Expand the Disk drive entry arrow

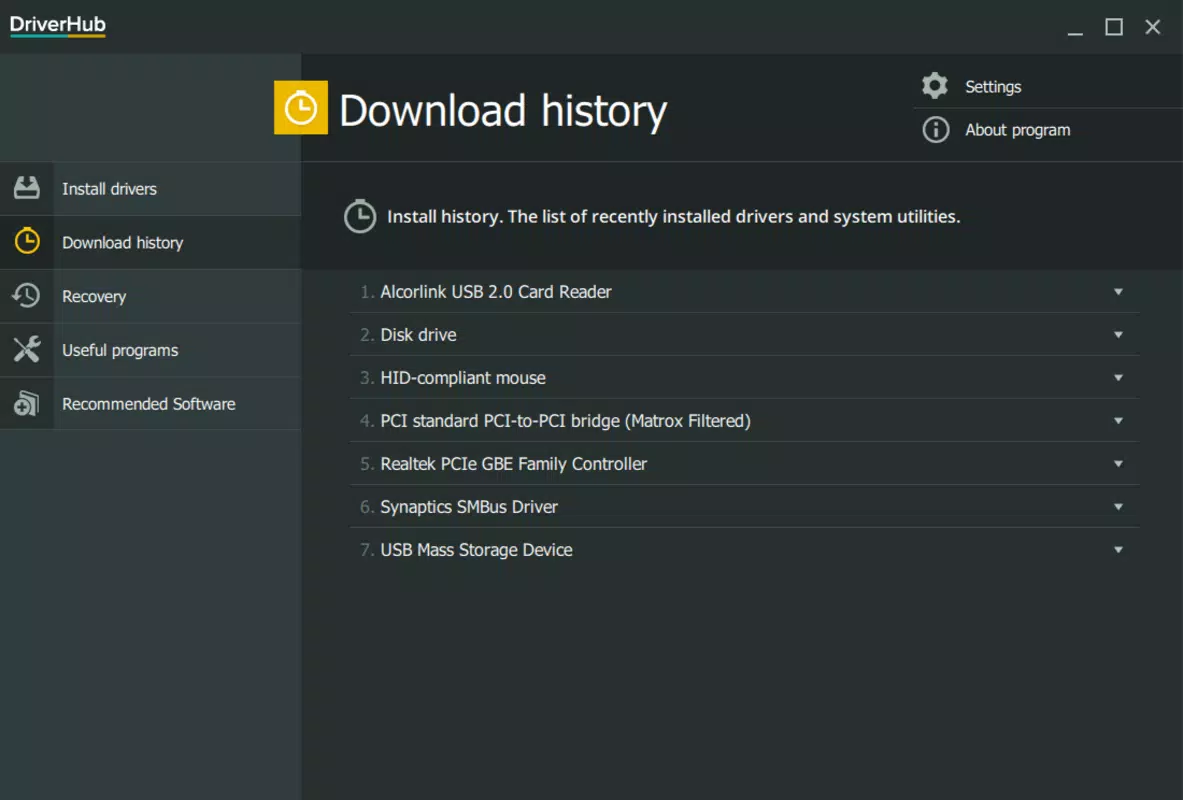(1118, 335)
